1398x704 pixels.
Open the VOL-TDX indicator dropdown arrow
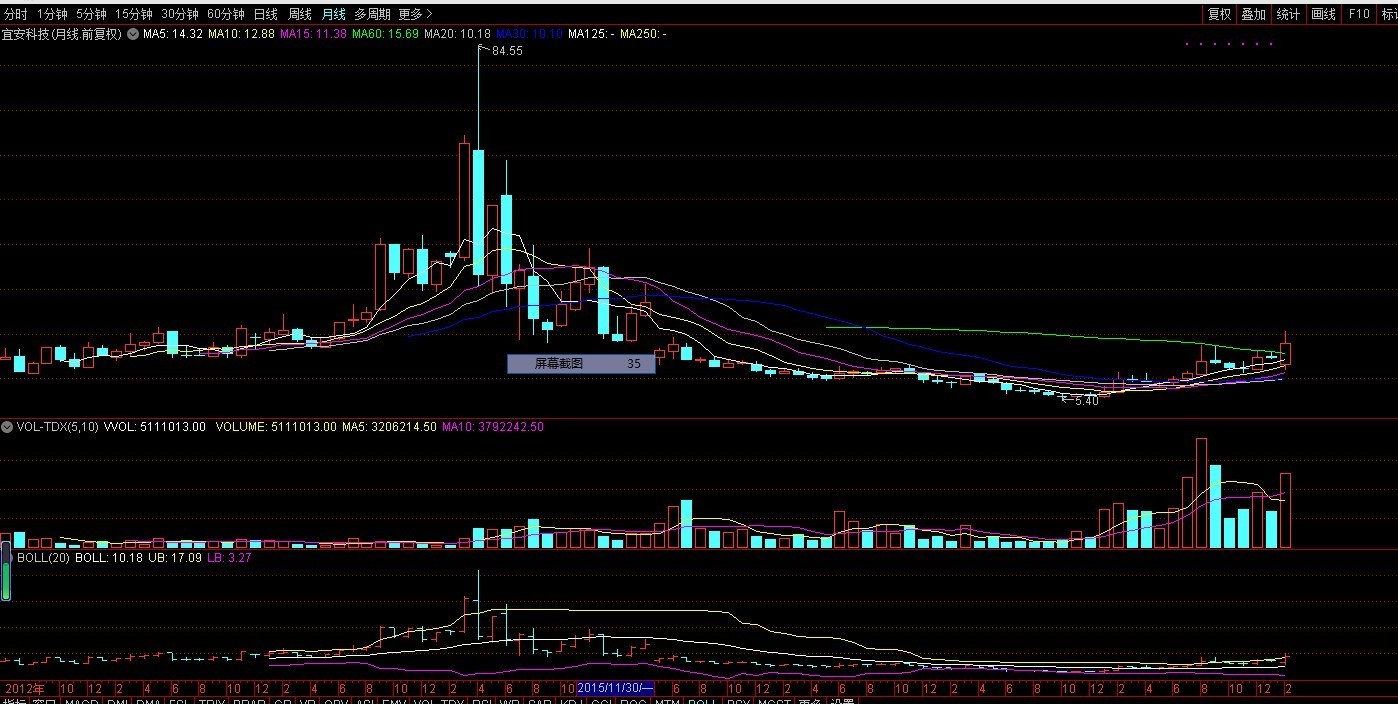tap(7, 427)
